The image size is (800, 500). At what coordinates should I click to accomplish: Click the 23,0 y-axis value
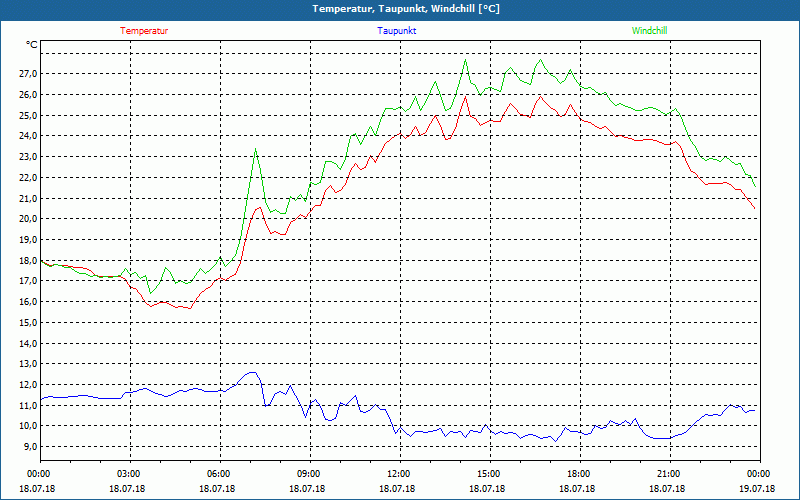pyautogui.click(x=29, y=157)
